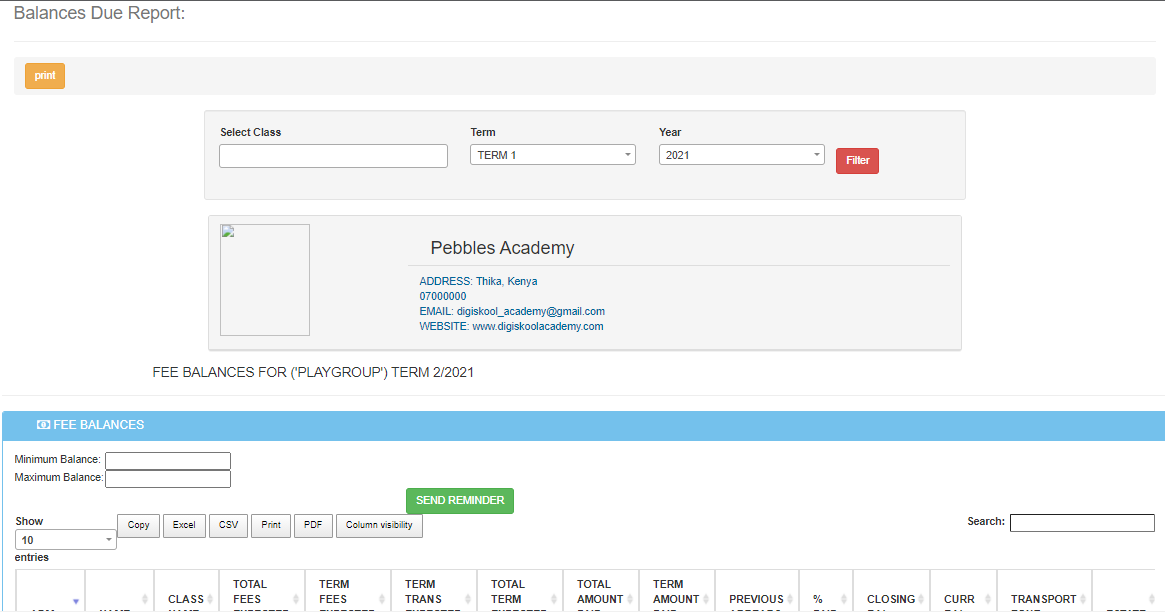Export the table as PDF
This screenshot has width=1165, height=612.
[x=313, y=525]
